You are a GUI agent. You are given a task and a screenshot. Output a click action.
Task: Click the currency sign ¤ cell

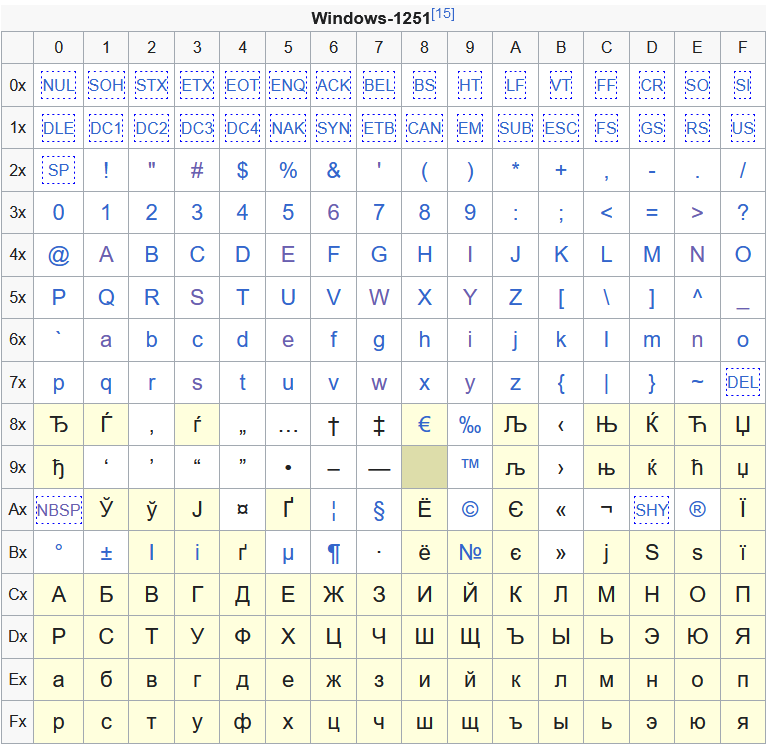point(242,509)
